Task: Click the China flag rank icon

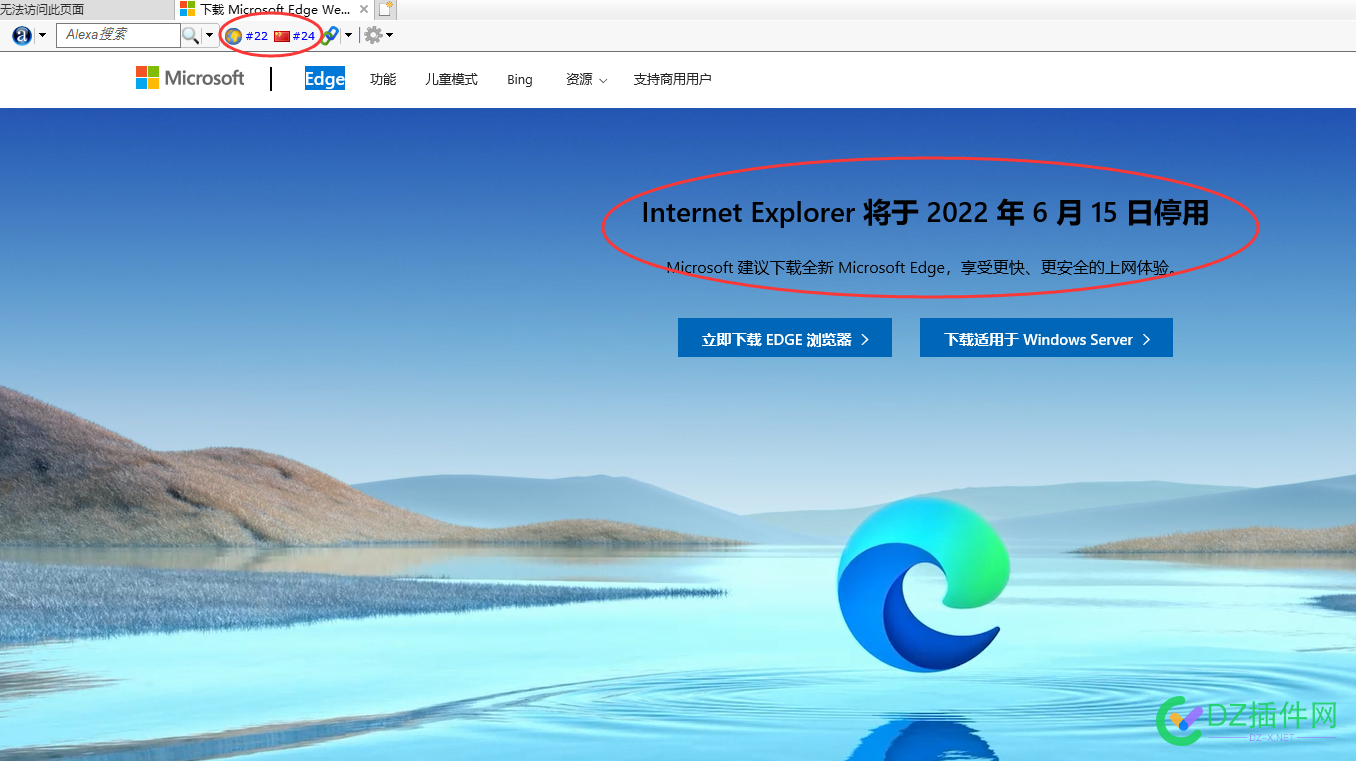Action: [x=281, y=36]
